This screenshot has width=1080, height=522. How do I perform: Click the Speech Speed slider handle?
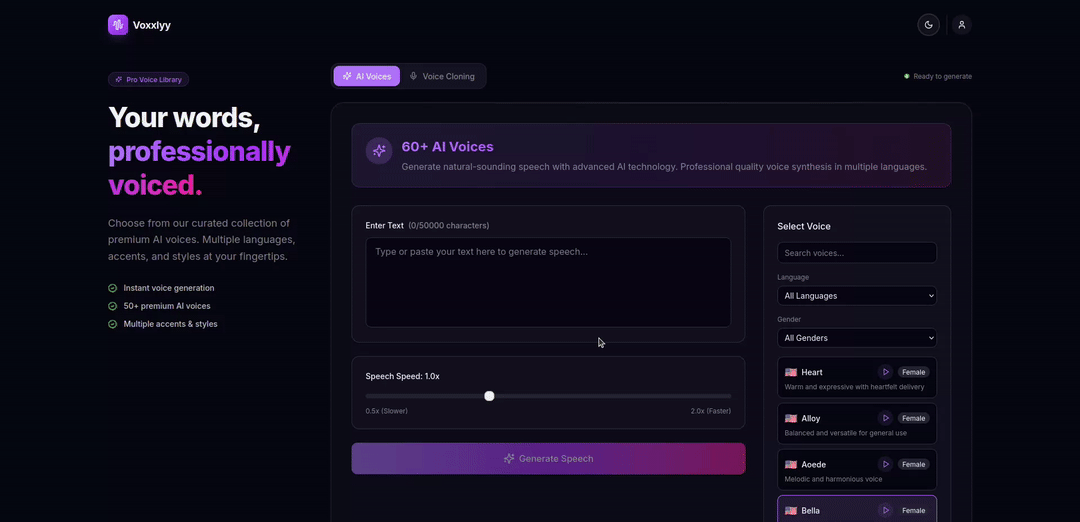point(489,396)
